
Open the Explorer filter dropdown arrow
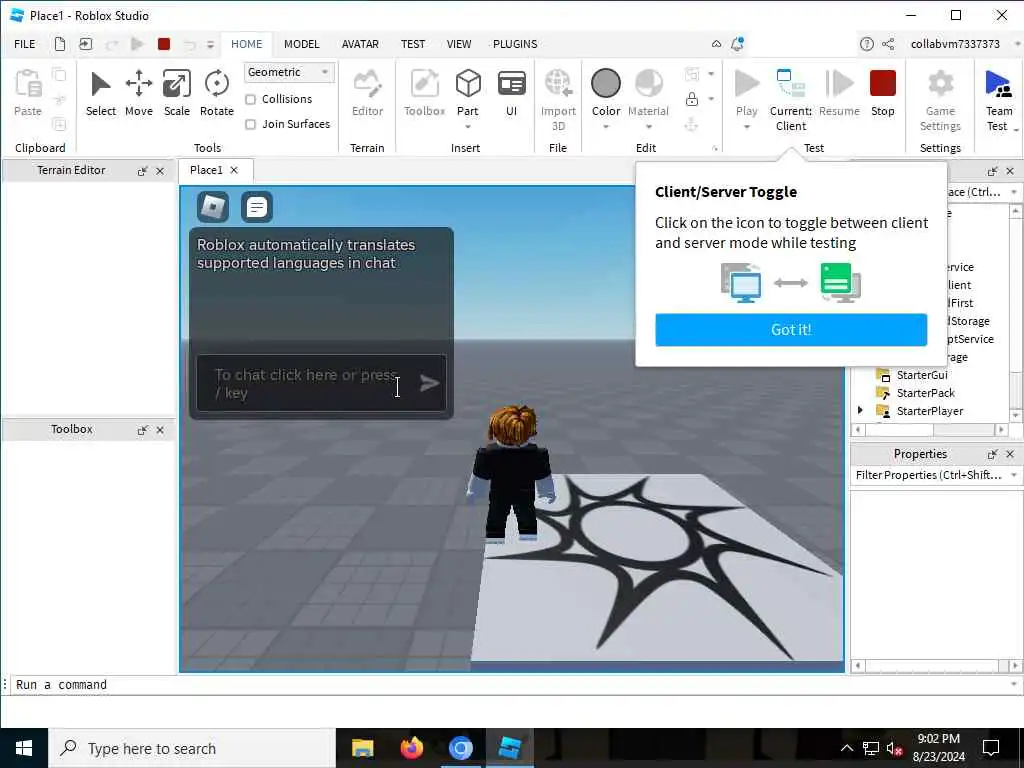(x=1014, y=192)
